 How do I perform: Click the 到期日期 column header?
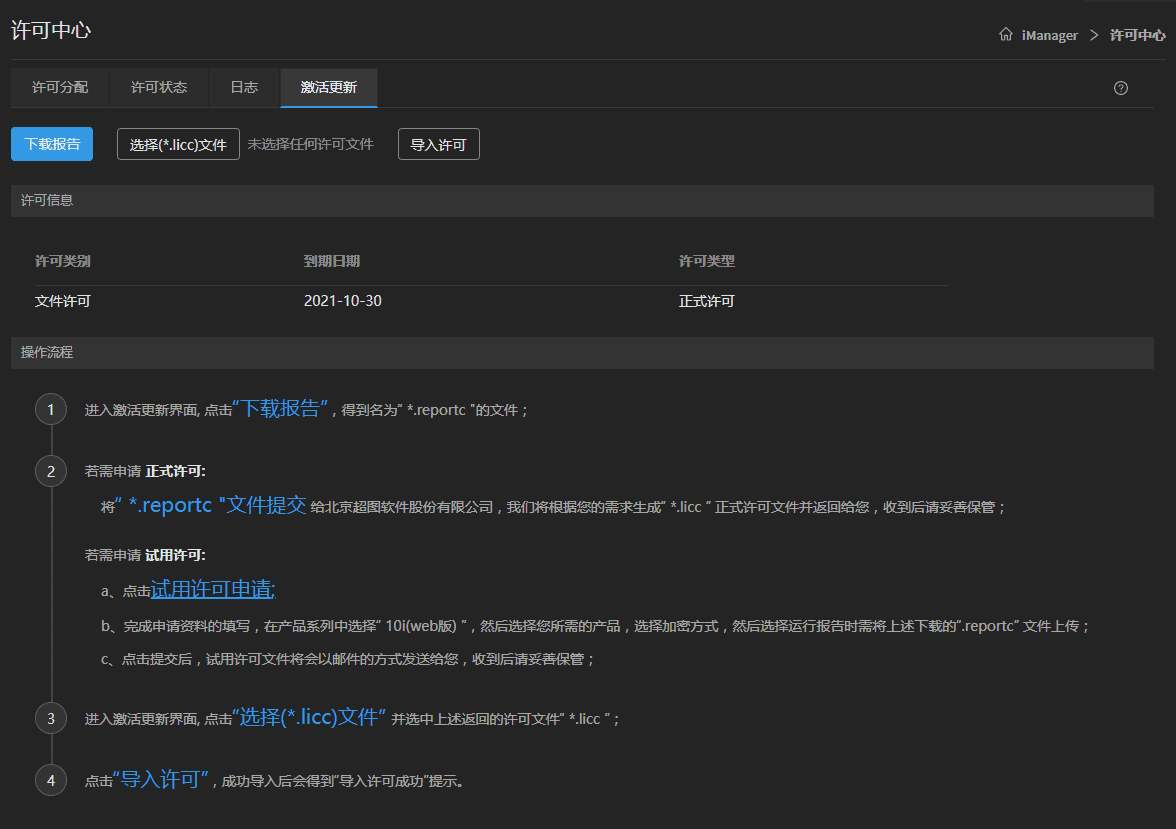pos(332,261)
